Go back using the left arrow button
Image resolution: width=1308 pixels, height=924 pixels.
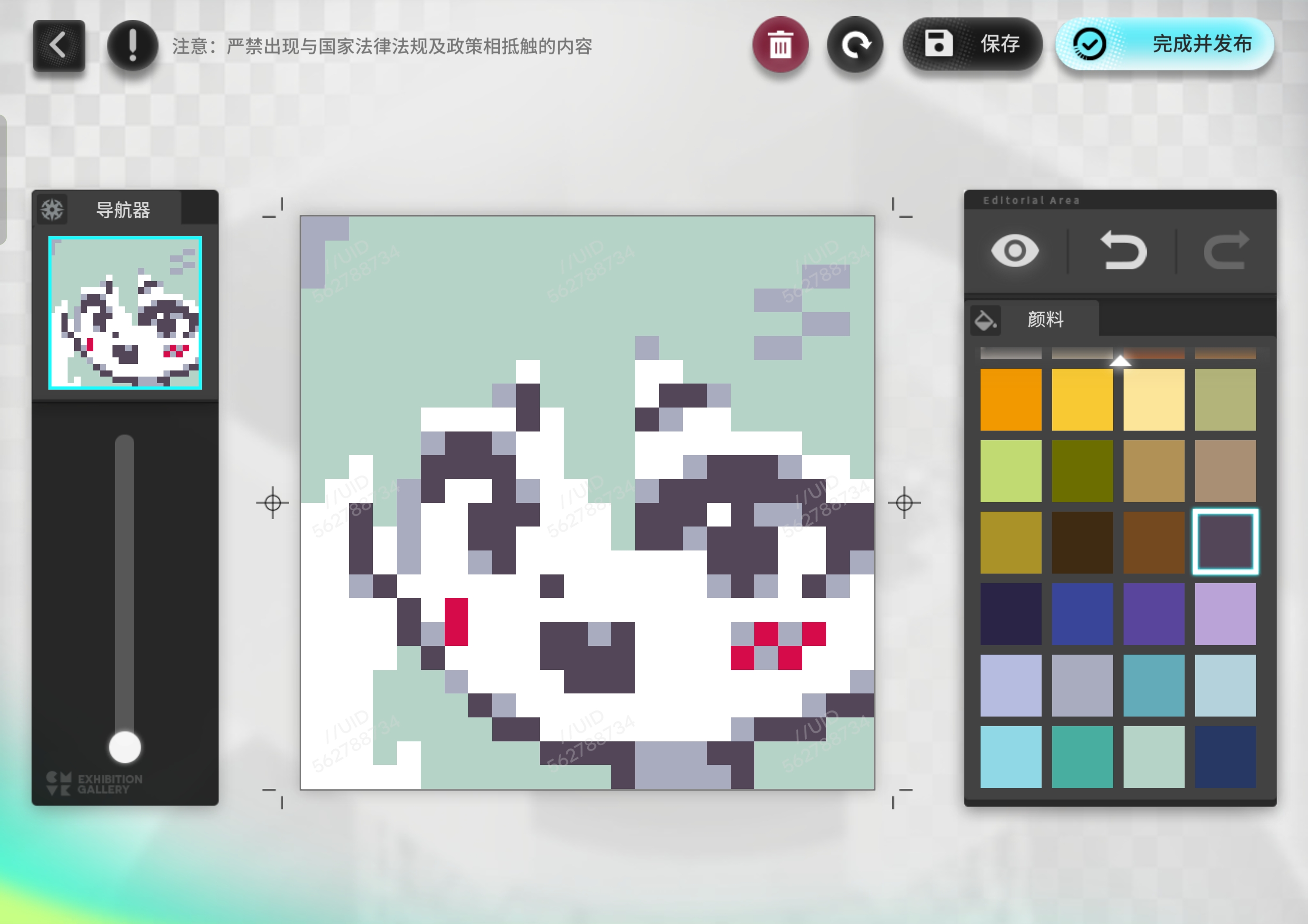tap(59, 45)
